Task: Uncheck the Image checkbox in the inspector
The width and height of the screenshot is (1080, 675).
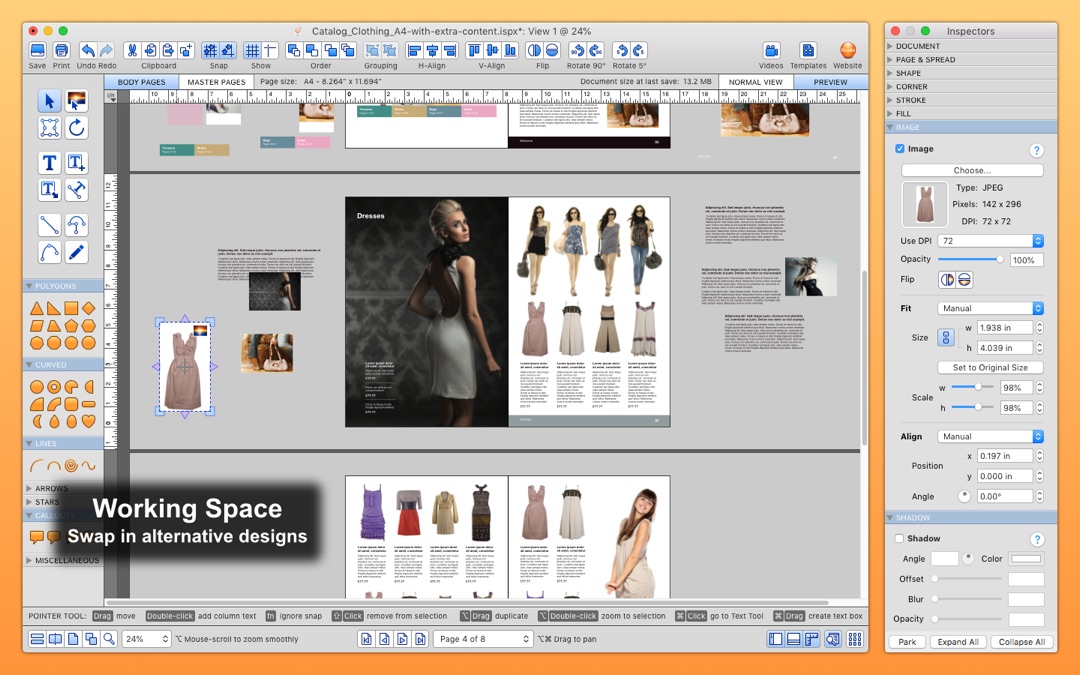Action: pyautogui.click(x=900, y=149)
